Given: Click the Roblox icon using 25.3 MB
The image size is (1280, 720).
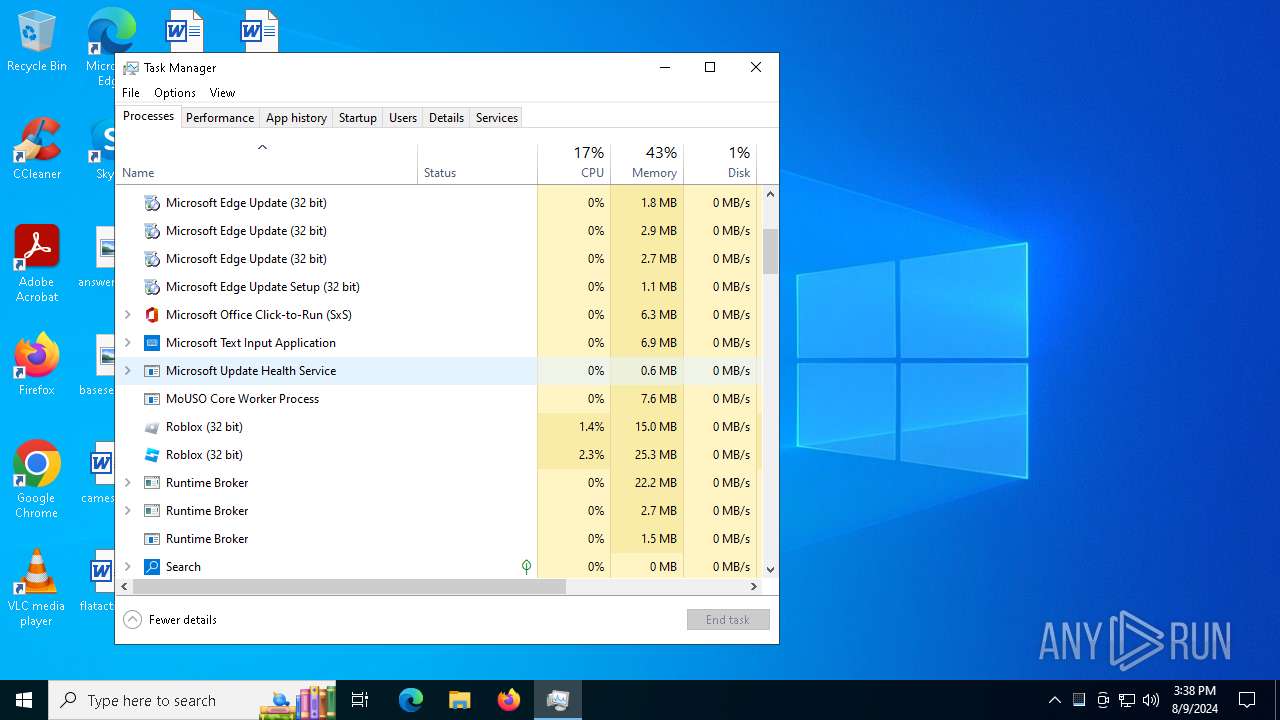Looking at the screenshot, I should coord(152,455).
